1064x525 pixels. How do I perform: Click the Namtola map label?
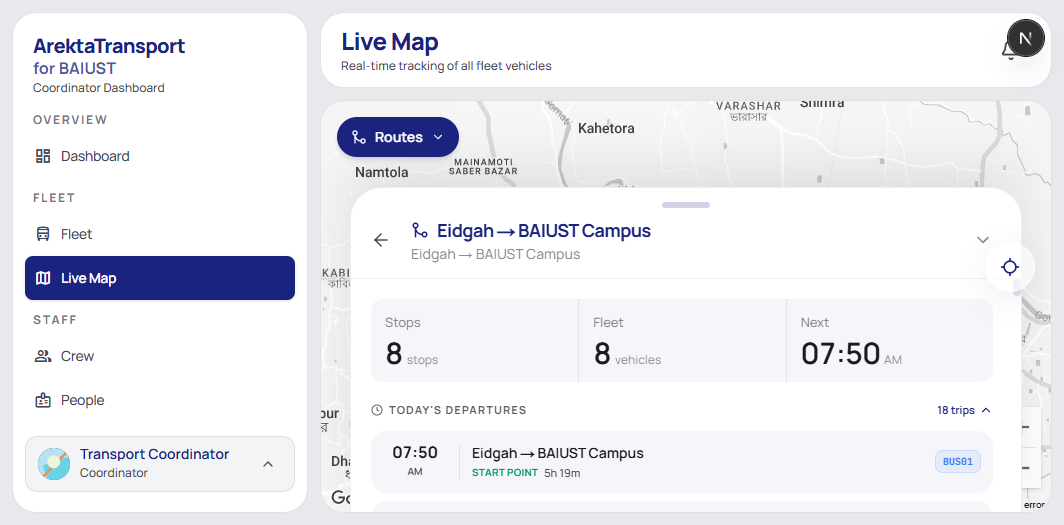[382, 172]
